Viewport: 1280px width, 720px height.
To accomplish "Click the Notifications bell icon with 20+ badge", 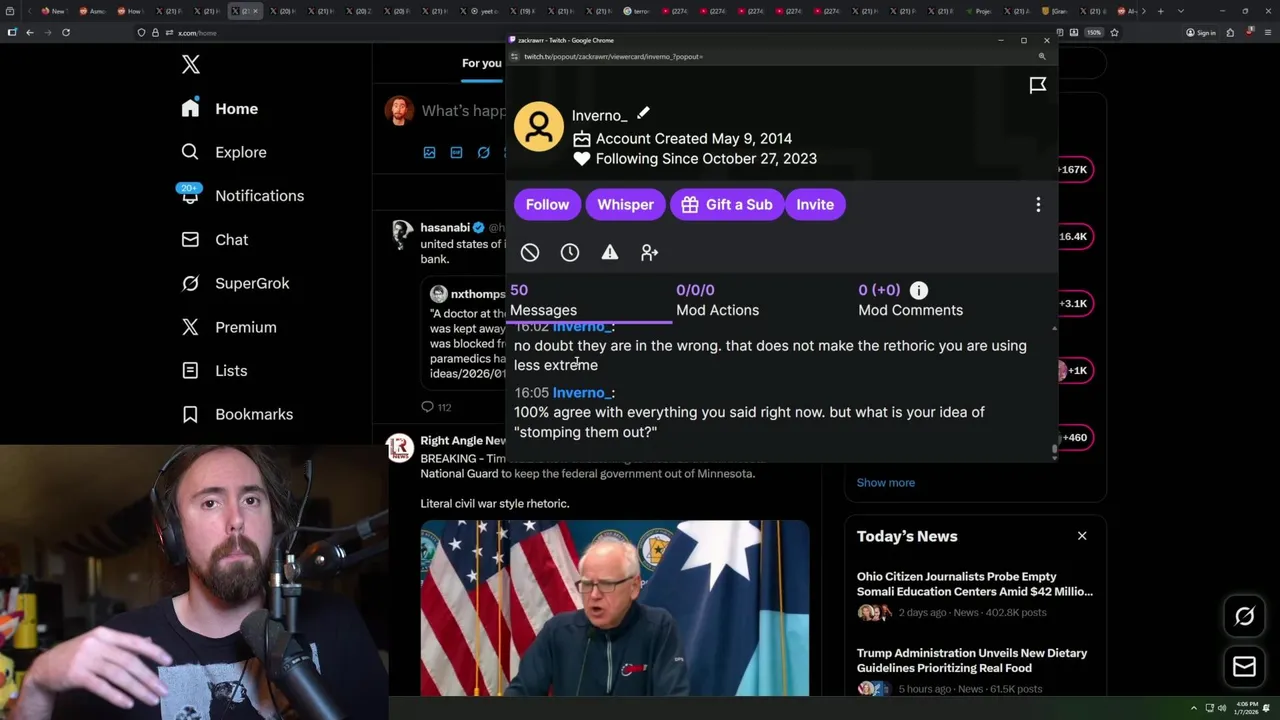I will tap(190, 195).
